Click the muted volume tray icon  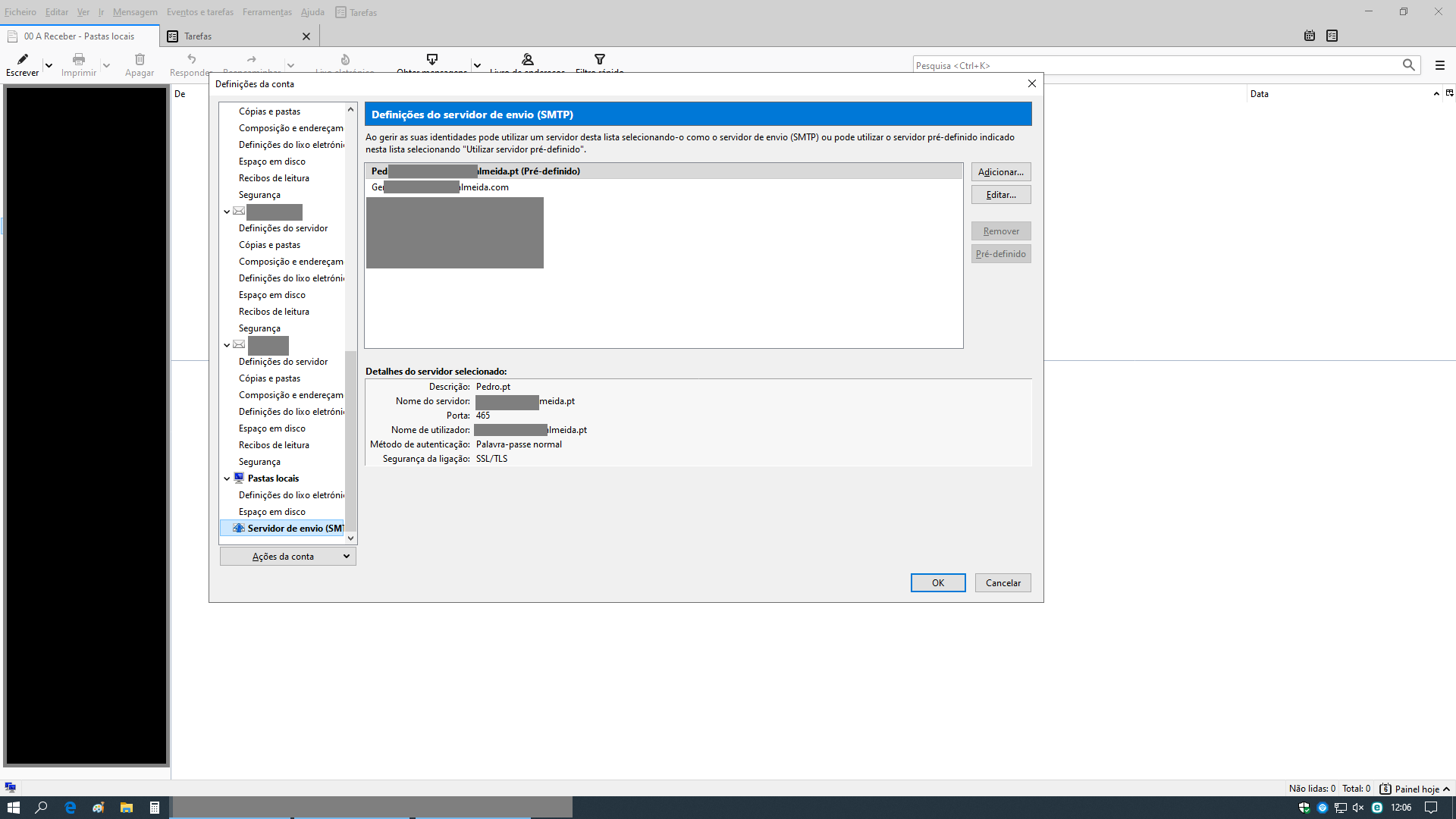(x=1358, y=808)
